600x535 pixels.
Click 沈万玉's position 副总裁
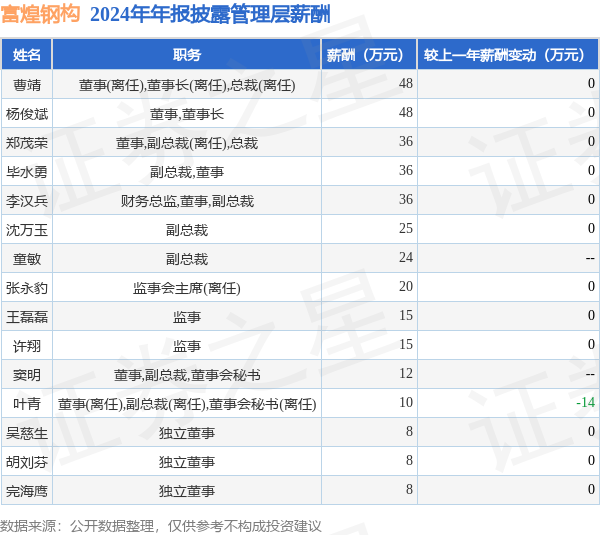(x=187, y=230)
